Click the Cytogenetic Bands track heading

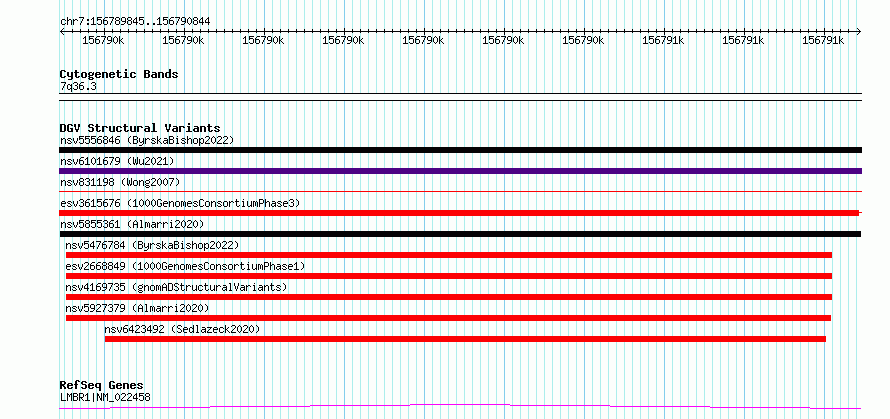pyautogui.click(x=119, y=74)
